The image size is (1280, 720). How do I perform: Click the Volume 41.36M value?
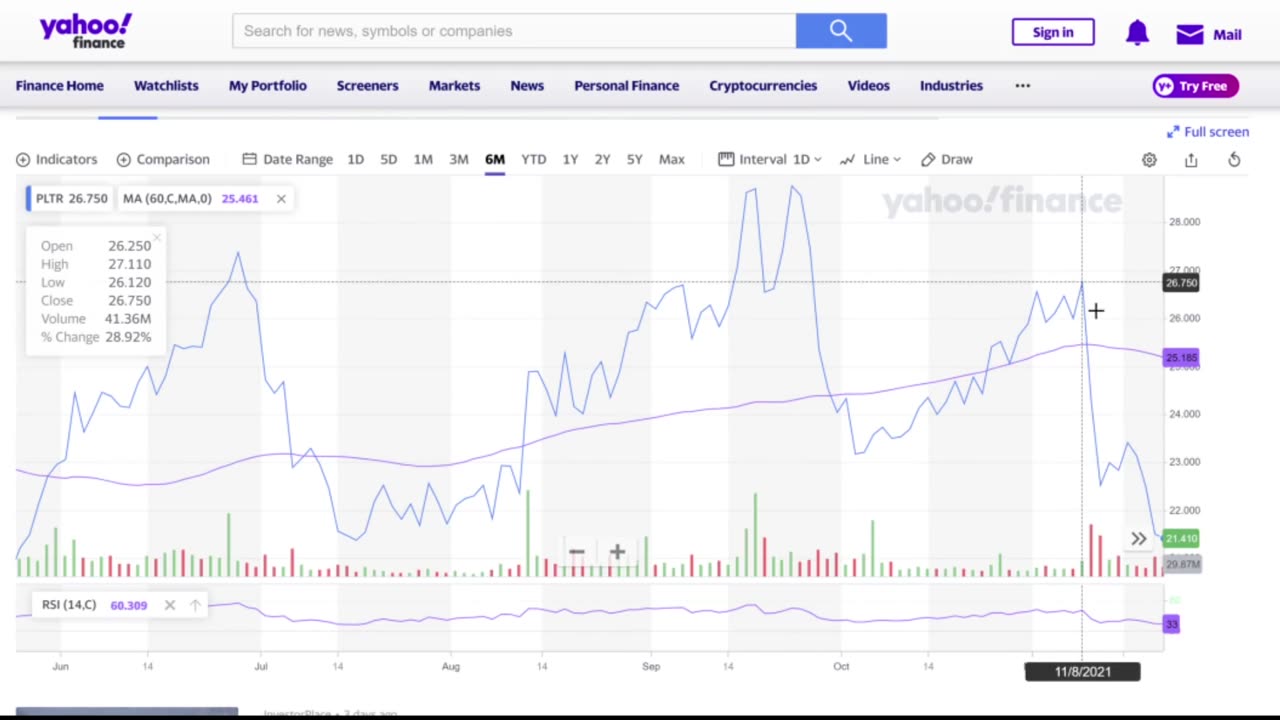[x=128, y=319]
